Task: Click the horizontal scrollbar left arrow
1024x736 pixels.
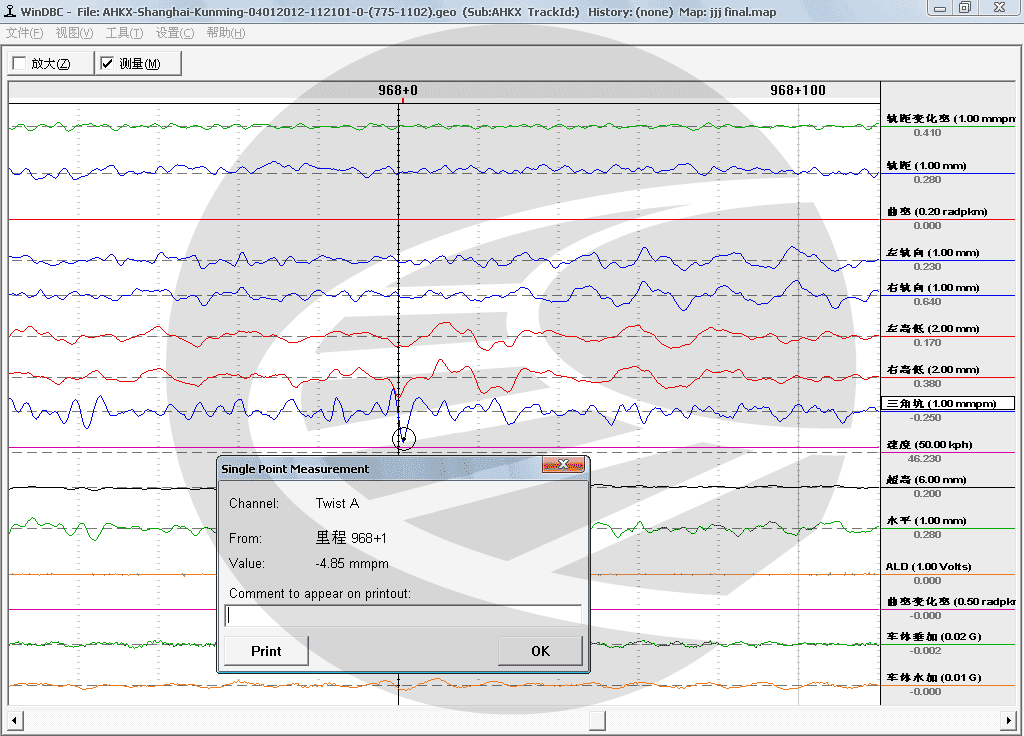Action: pyautogui.click(x=15, y=721)
